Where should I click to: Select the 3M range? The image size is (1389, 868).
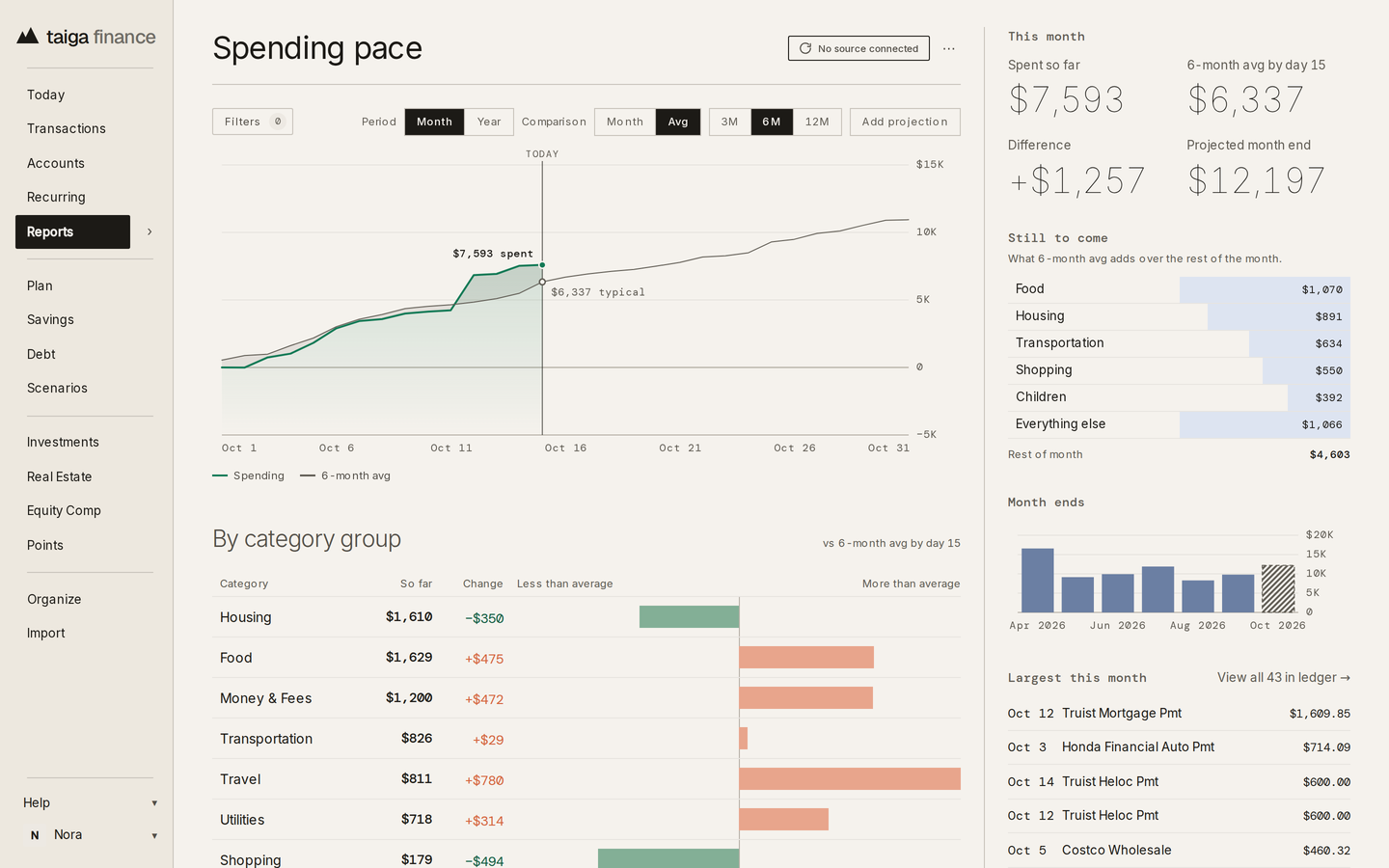point(730,122)
